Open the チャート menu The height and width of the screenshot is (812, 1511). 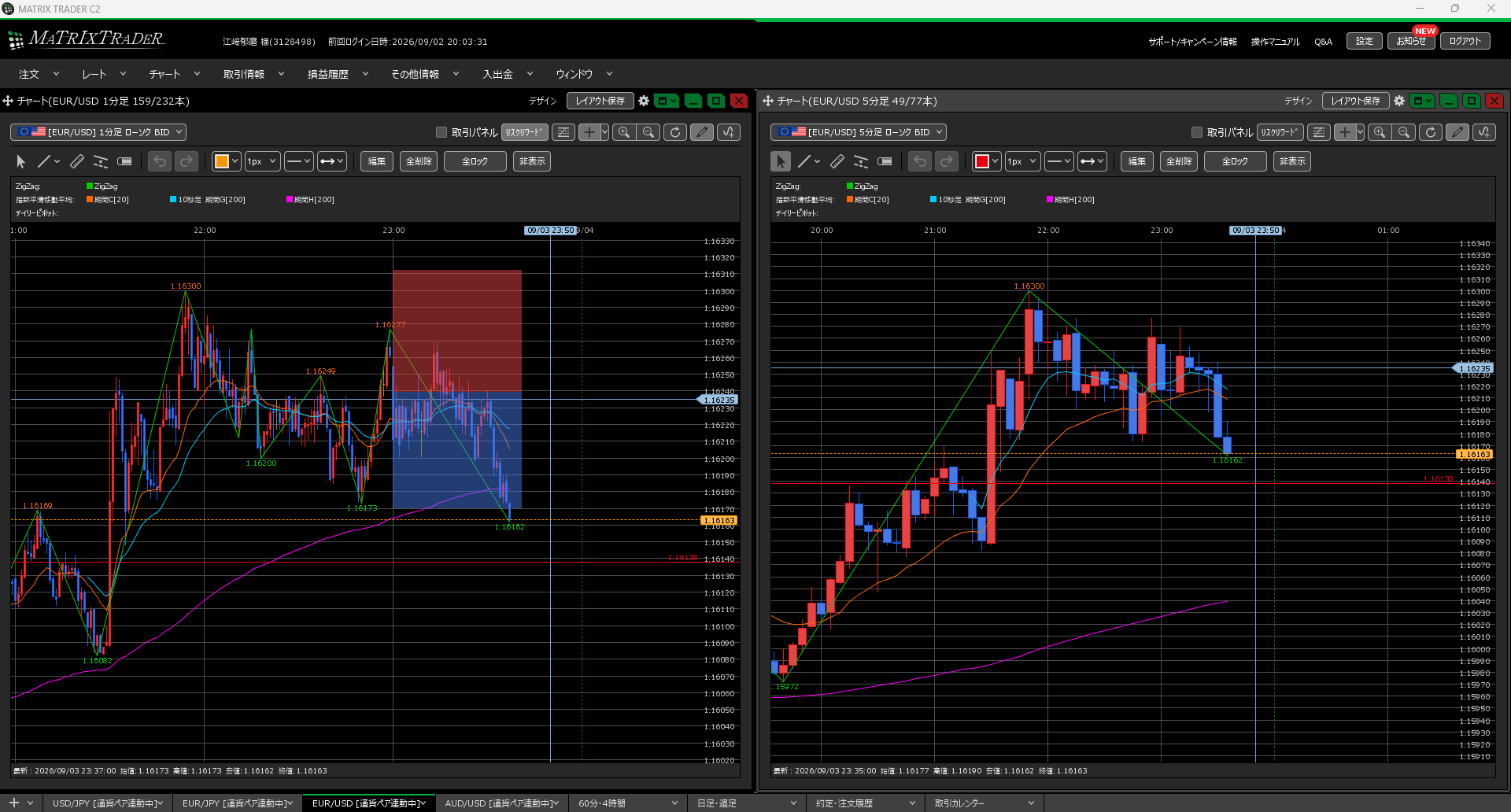[x=175, y=74]
